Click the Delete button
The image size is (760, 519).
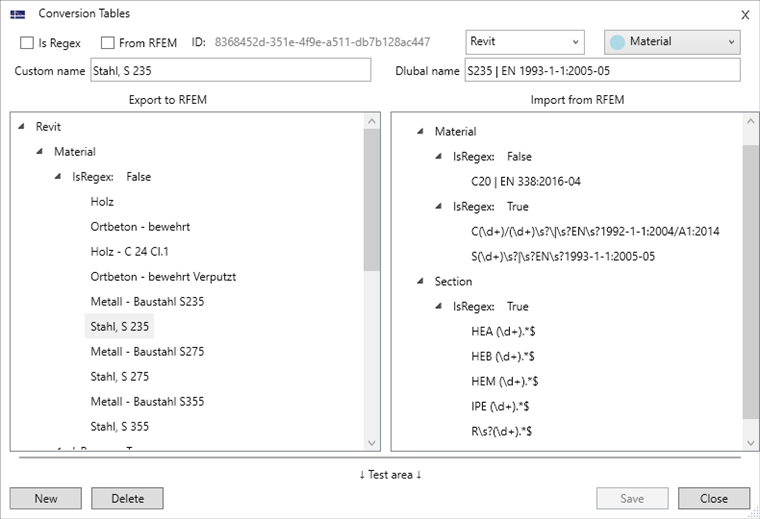coord(127,498)
